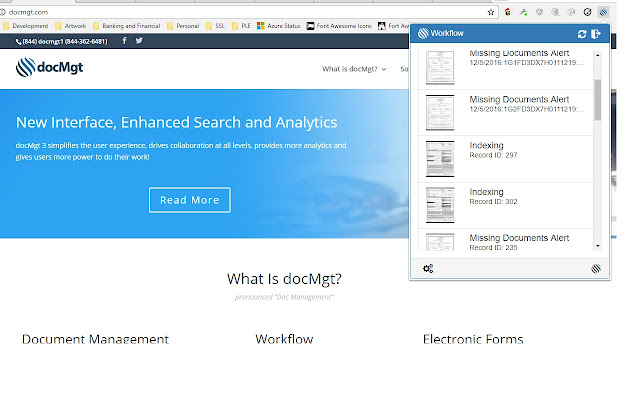
Task: Open the Banking and Financial bookmarks folder
Action: (x=127, y=26)
